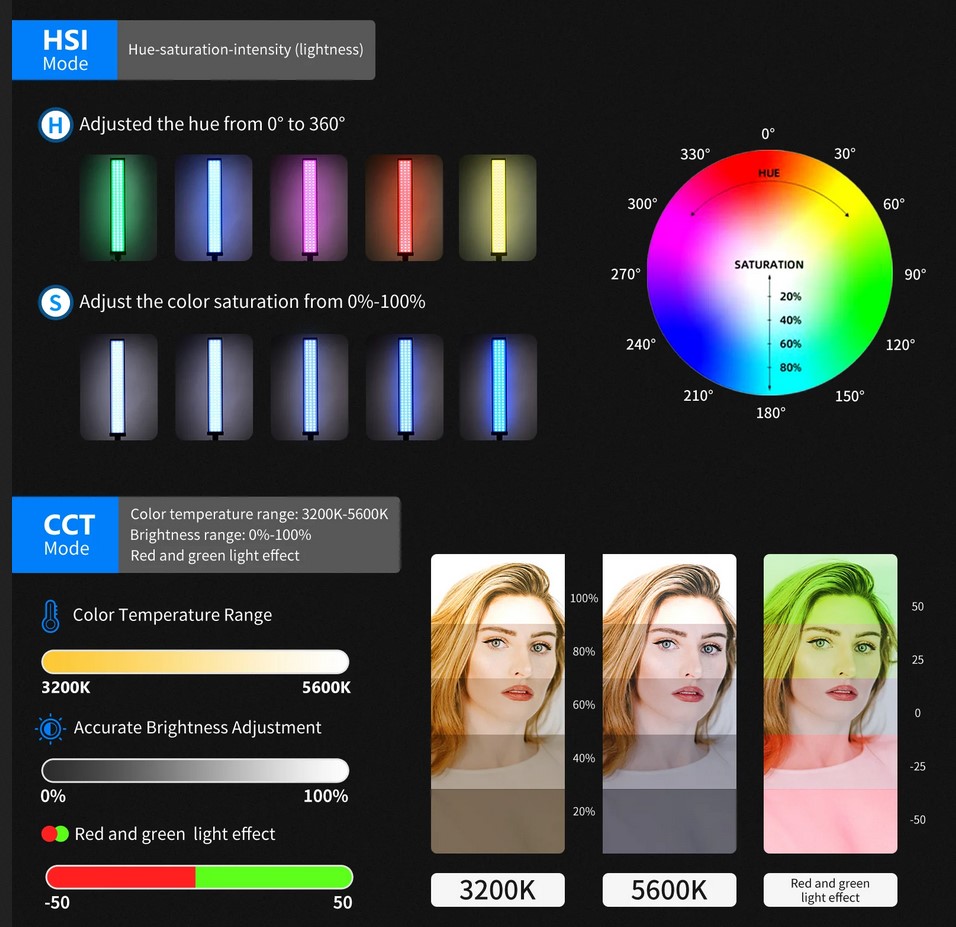Image resolution: width=956 pixels, height=927 pixels.
Task: Open the red-green tinted portrait photo
Action: [x=830, y=703]
